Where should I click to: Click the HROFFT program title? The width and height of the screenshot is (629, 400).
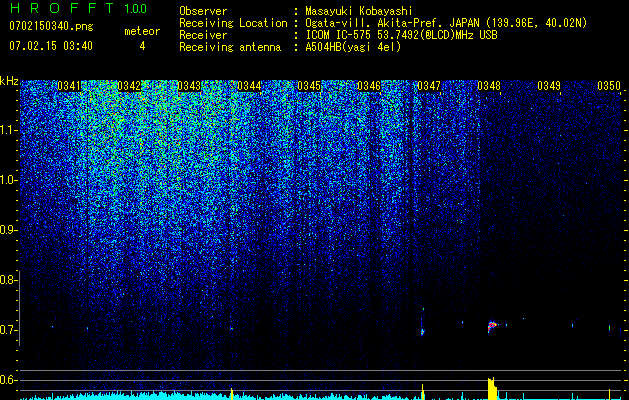tap(62, 8)
